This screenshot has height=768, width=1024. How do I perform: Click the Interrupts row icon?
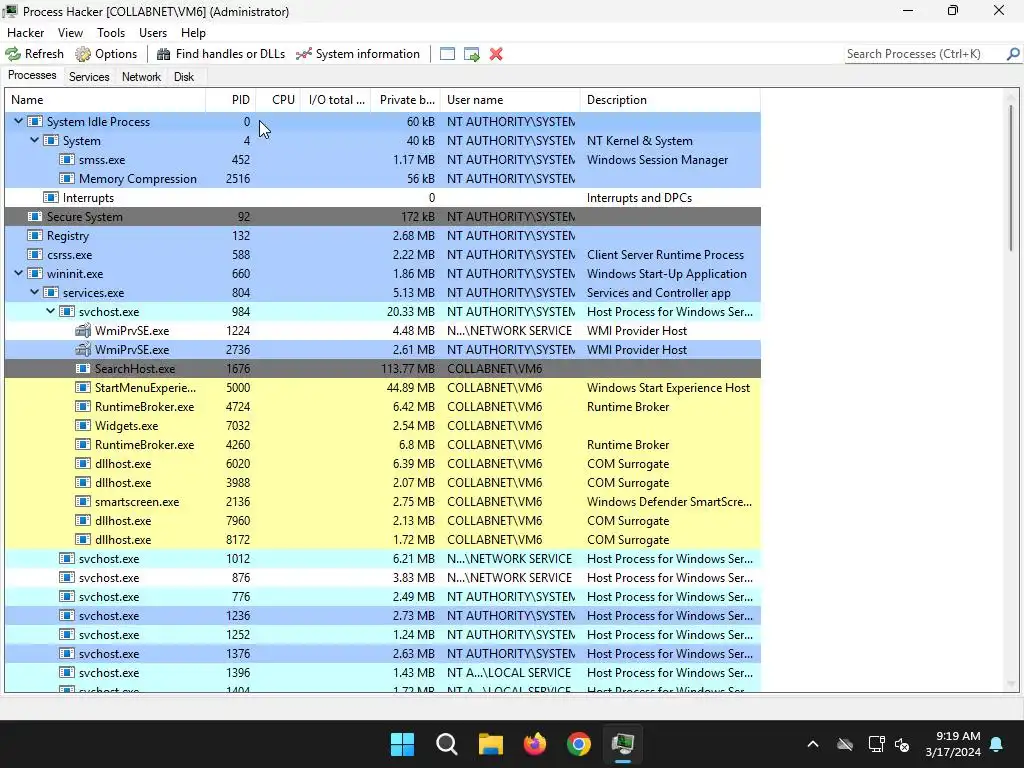pos(51,197)
